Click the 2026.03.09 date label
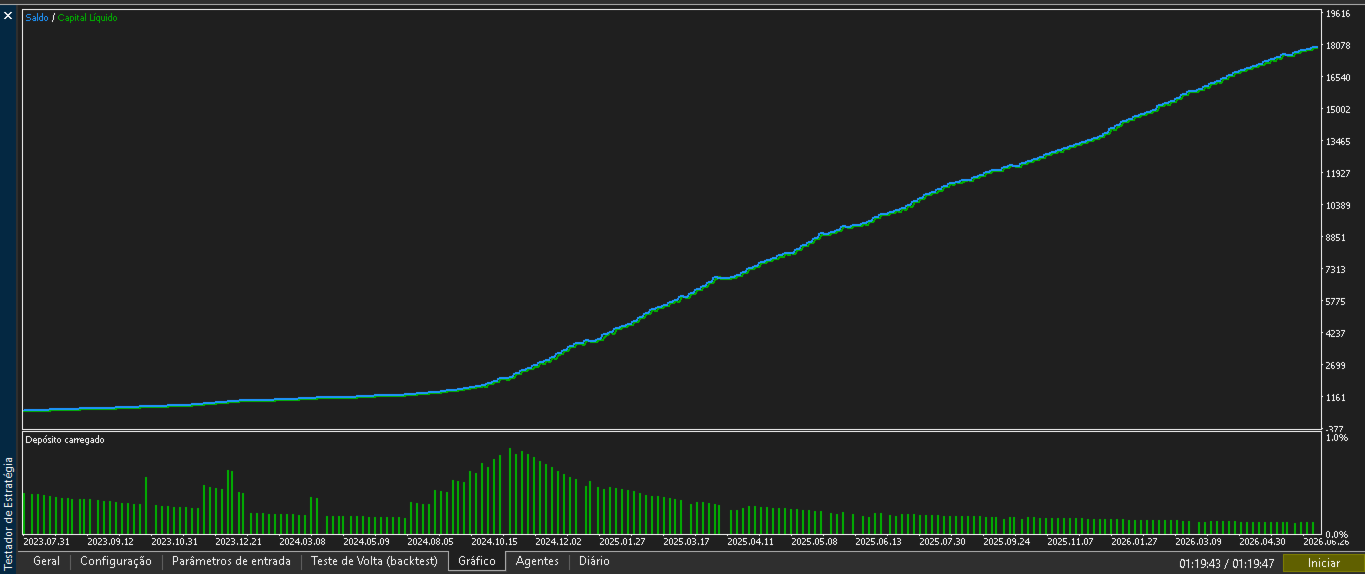The width and height of the screenshot is (1365, 574). point(1198,542)
